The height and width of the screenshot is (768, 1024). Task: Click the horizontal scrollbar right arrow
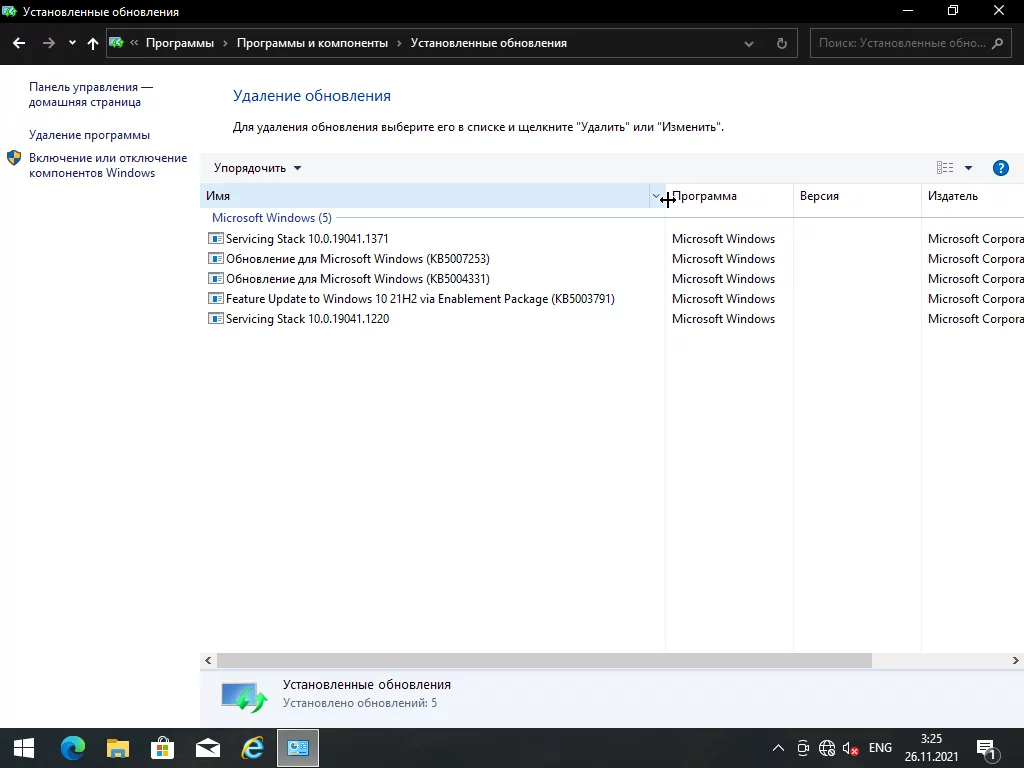1016,660
